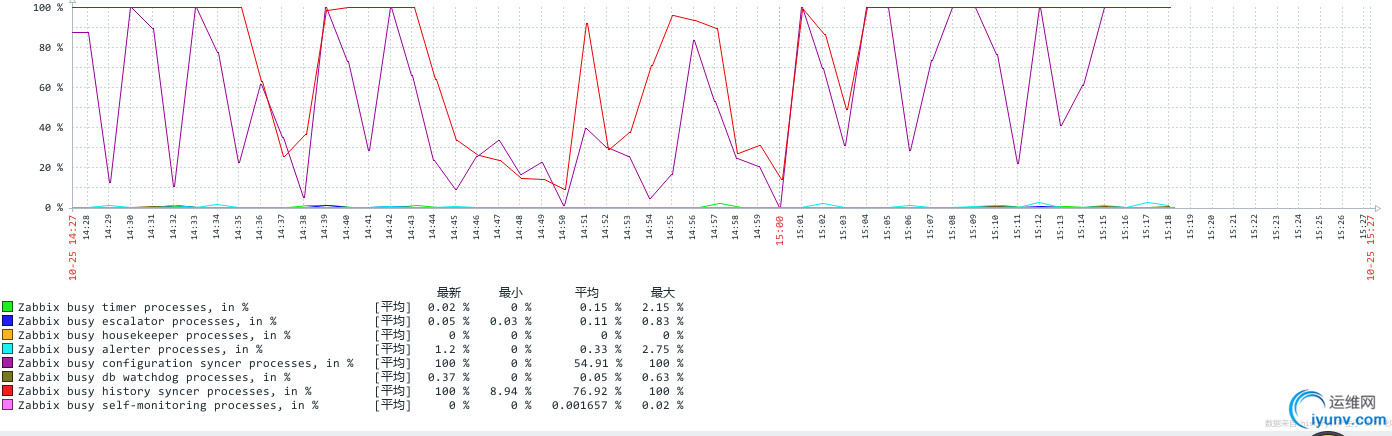Image resolution: width=1392 pixels, height=436 pixels.
Task: Click latest value '0.05 %' for escalator processes
Action: 448,321
